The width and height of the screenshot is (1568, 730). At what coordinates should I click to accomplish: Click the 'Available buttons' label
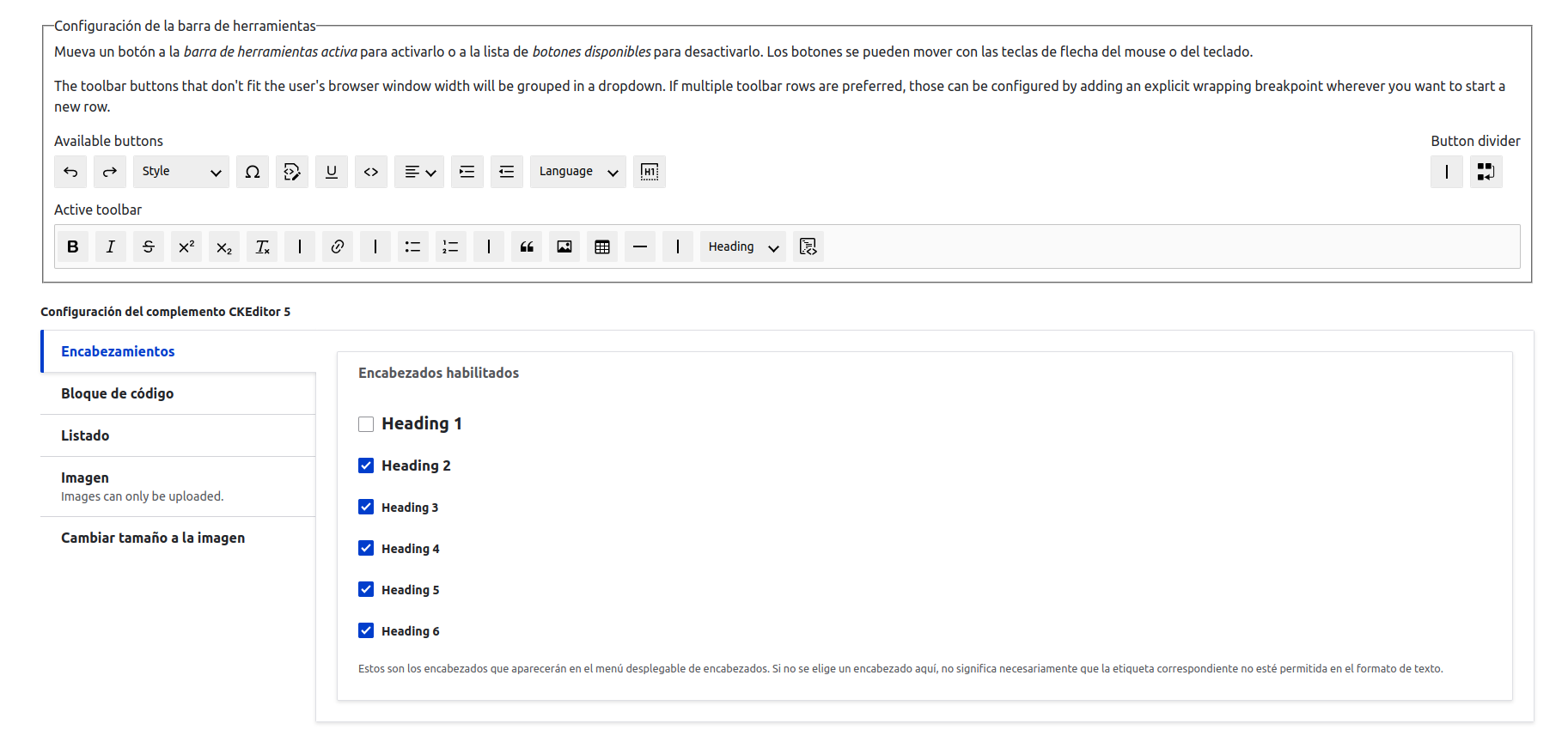click(x=108, y=141)
